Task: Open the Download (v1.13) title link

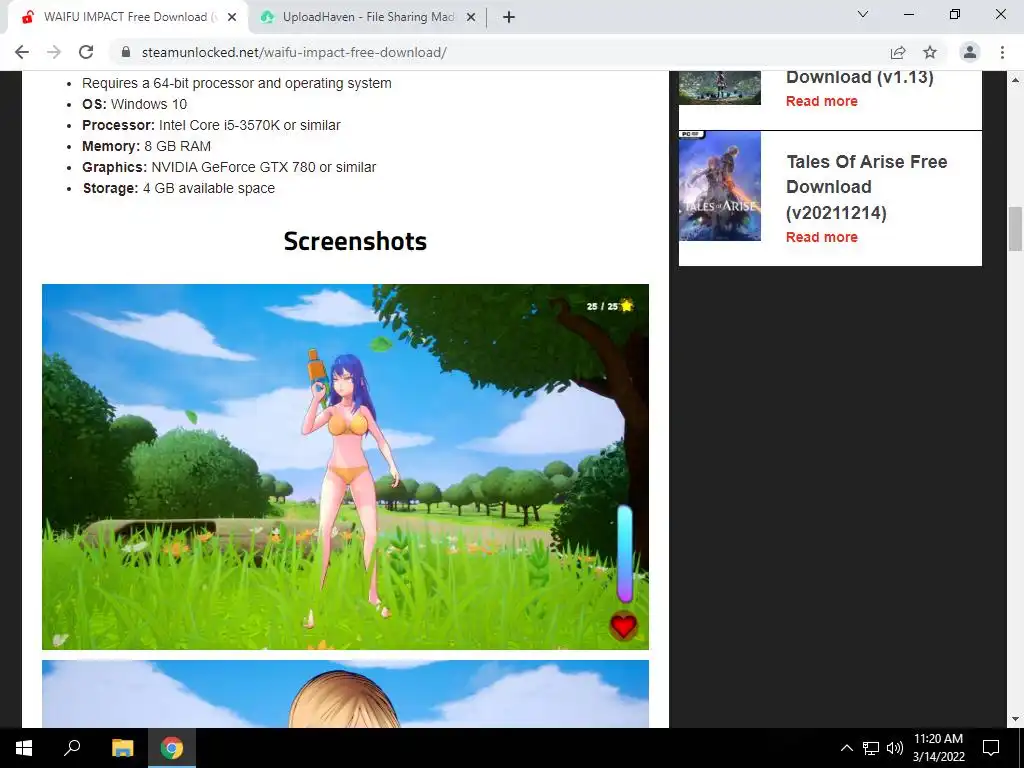Action: 859,77
